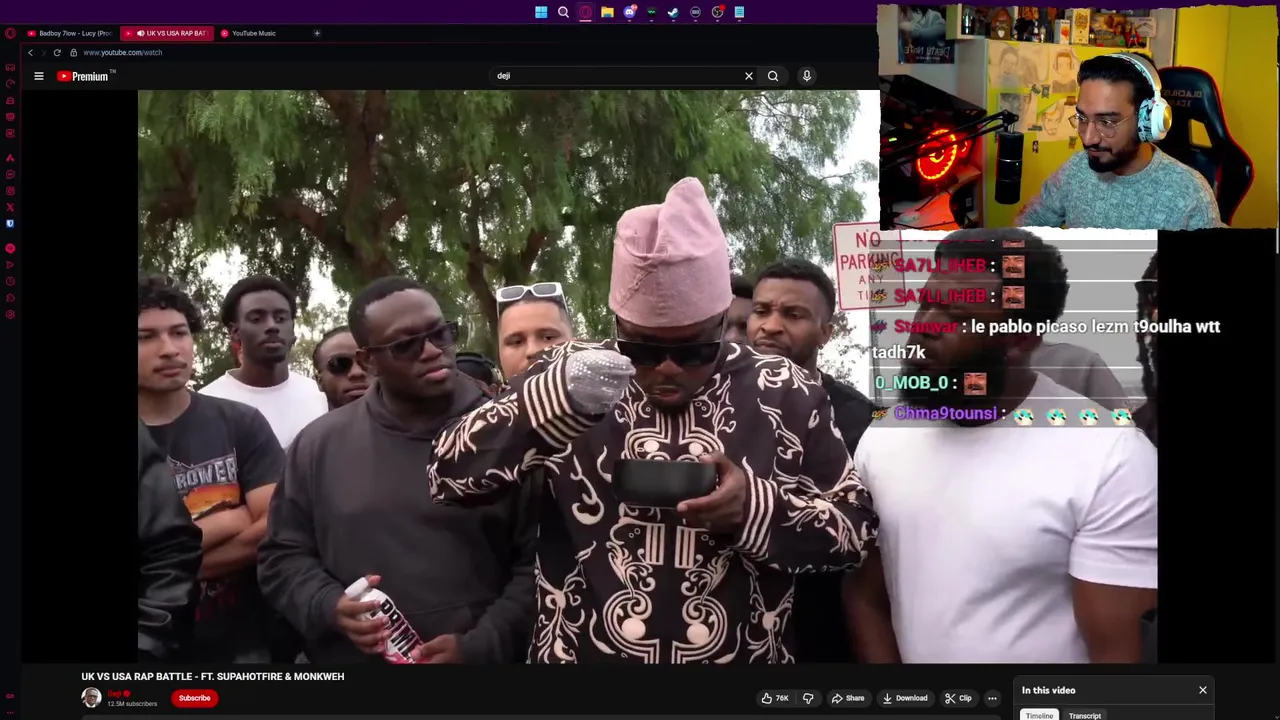This screenshot has height=720, width=1280.
Task: Open GX Corner gamepad icon in sidebar
Action: coord(10,67)
